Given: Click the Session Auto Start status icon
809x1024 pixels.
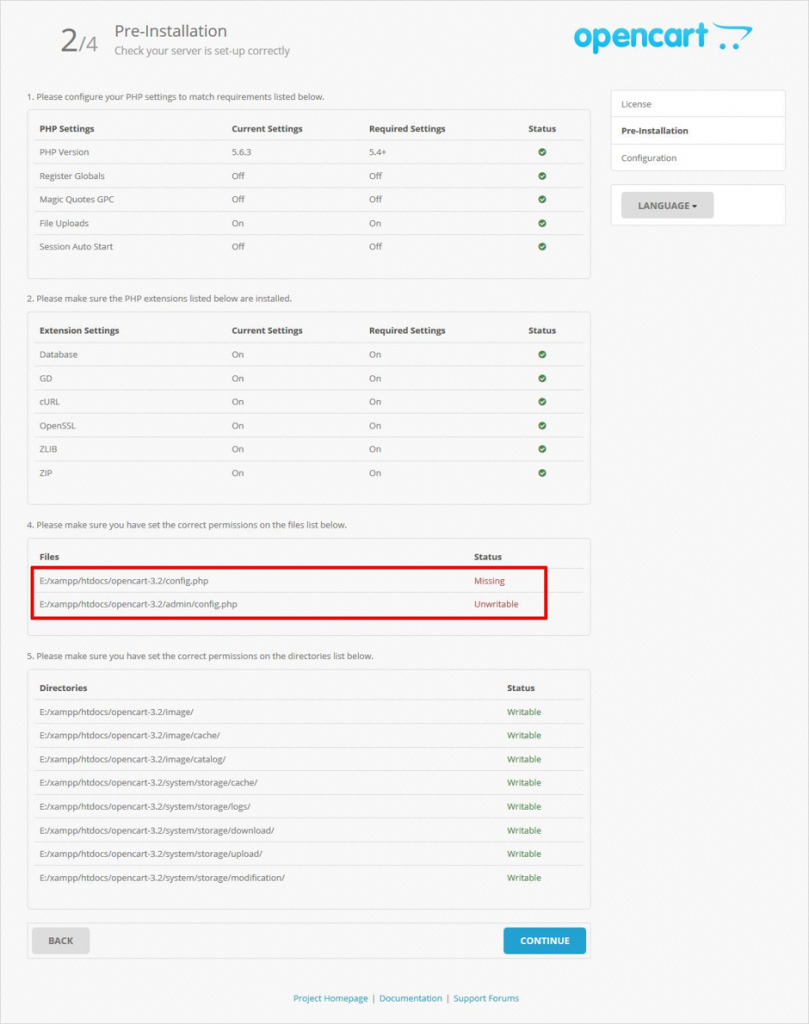Looking at the screenshot, I should [x=542, y=247].
